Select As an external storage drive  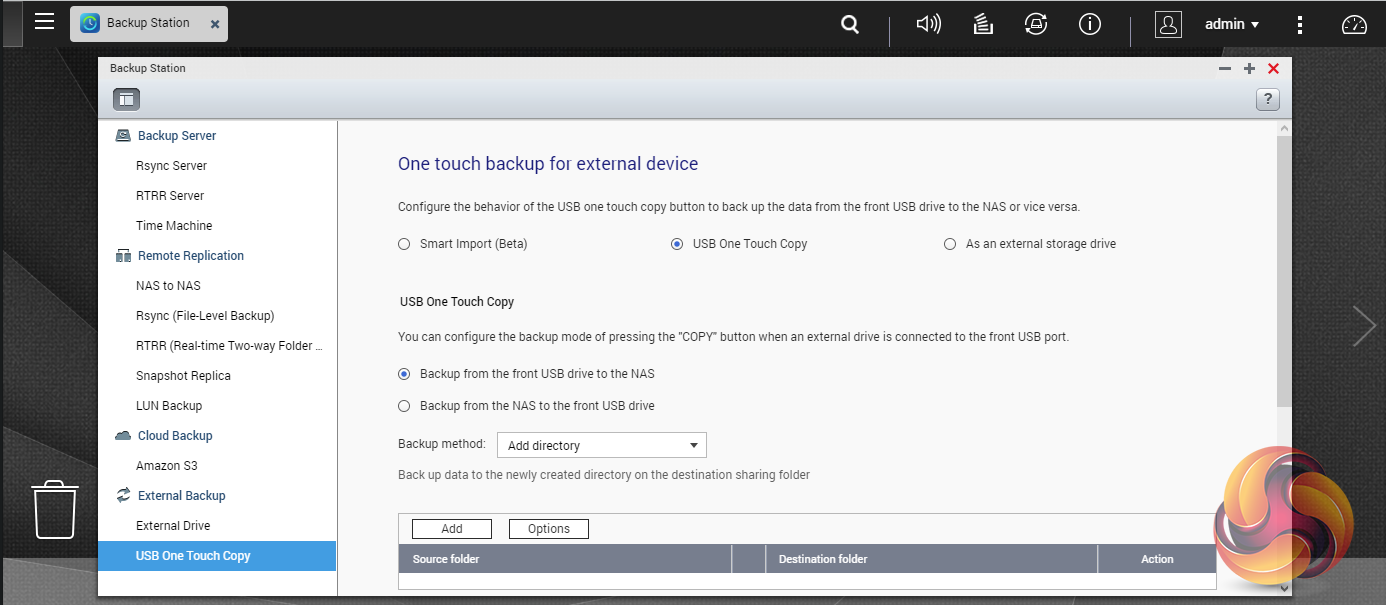[950, 244]
